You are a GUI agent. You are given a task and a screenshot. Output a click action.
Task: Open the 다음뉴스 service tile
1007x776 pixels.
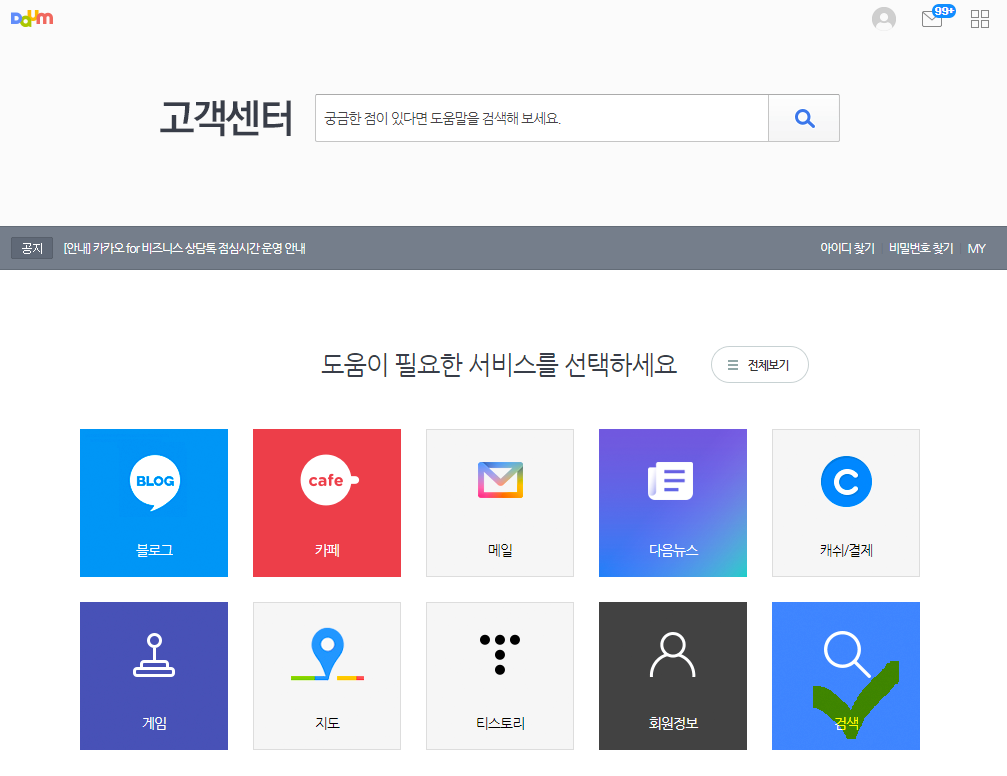point(673,503)
